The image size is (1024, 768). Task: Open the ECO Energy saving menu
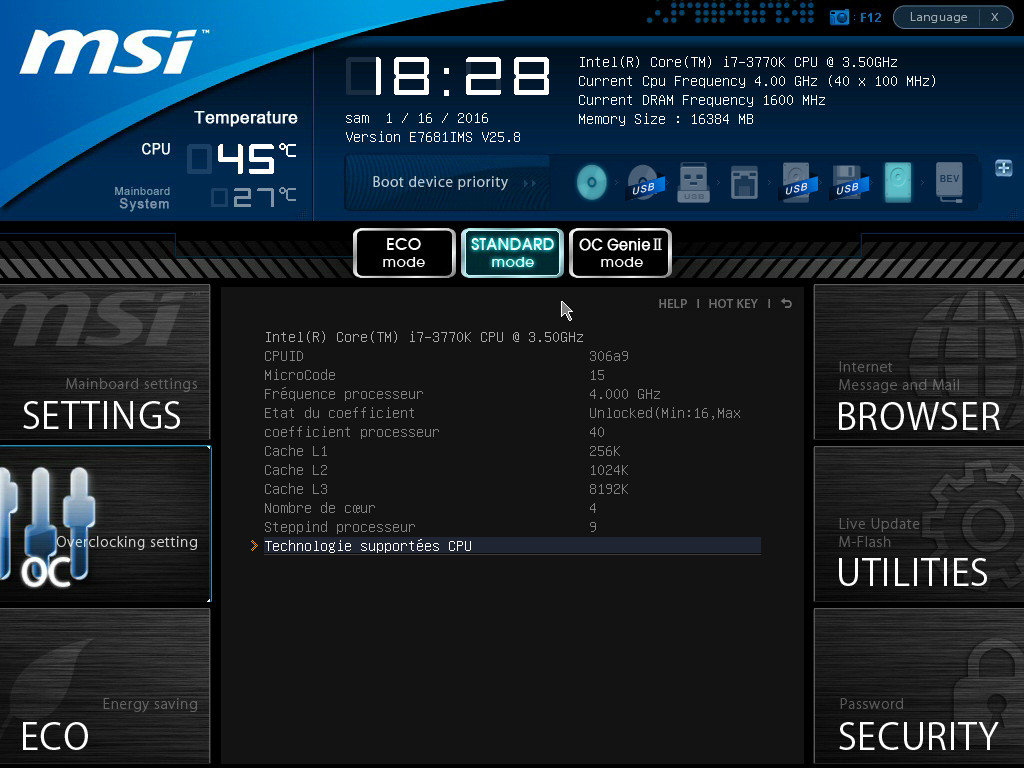click(x=104, y=686)
